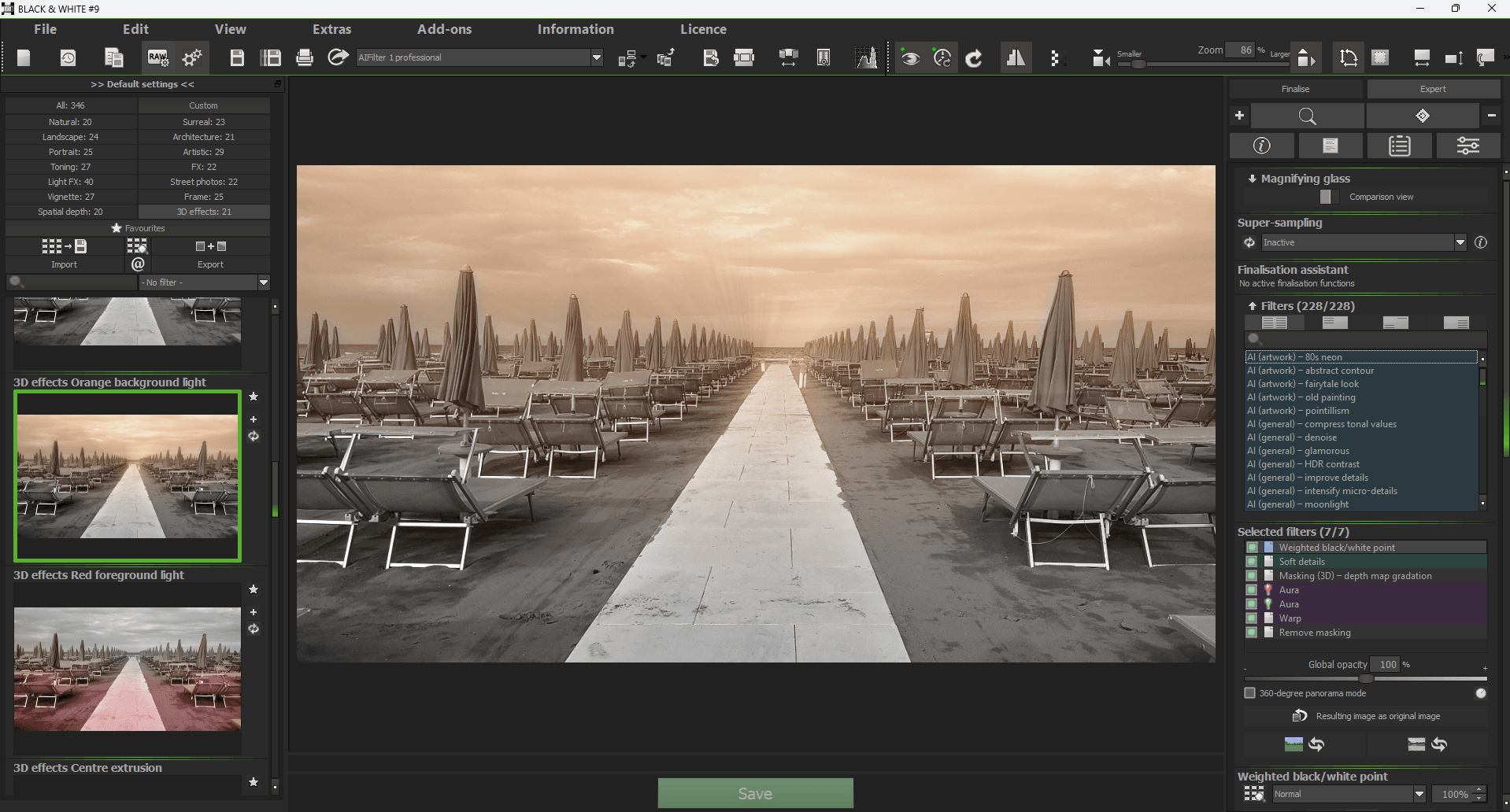This screenshot has height=812, width=1510.
Task: Open the histogram icon in the toolbar
Action: pyautogui.click(x=867, y=57)
